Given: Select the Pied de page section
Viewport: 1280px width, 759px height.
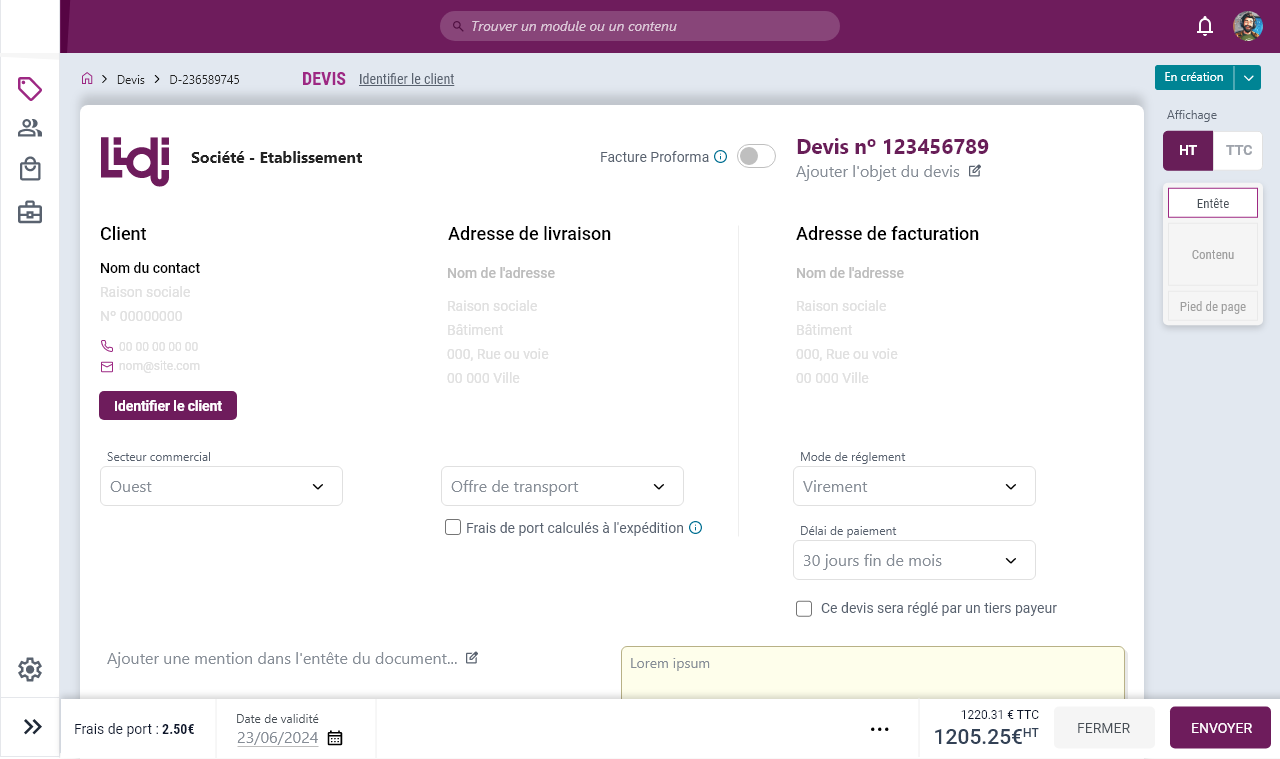Looking at the screenshot, I should click(x=1212, y=307).
